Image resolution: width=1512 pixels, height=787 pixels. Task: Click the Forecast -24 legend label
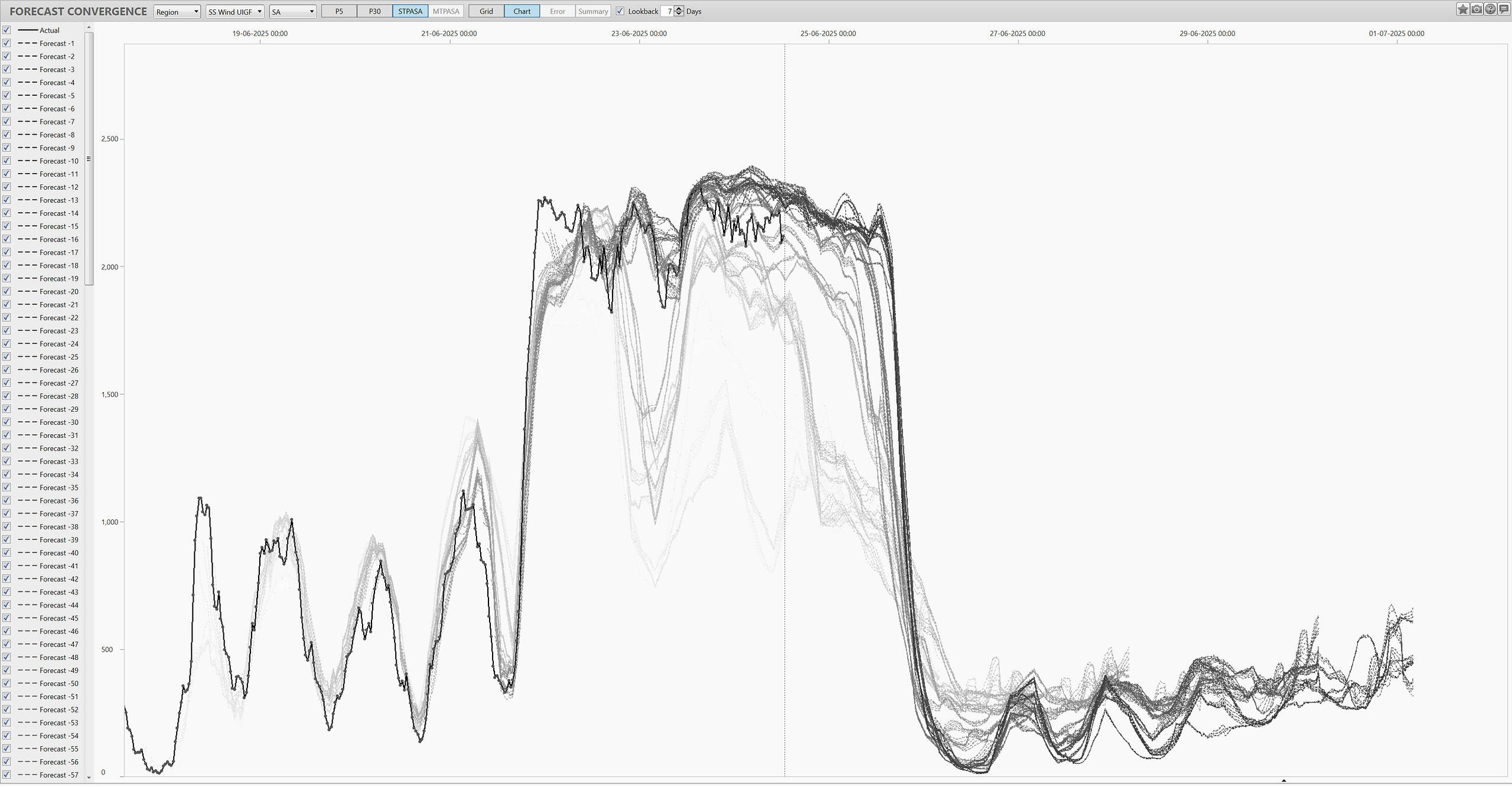pos(59,344)
